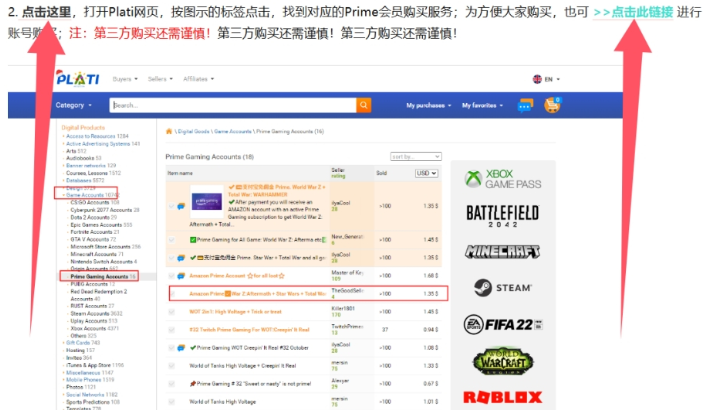This screenshot has width=705, height=410.
Task: Click the Steam logo
Action: click(x=502, y=288)
